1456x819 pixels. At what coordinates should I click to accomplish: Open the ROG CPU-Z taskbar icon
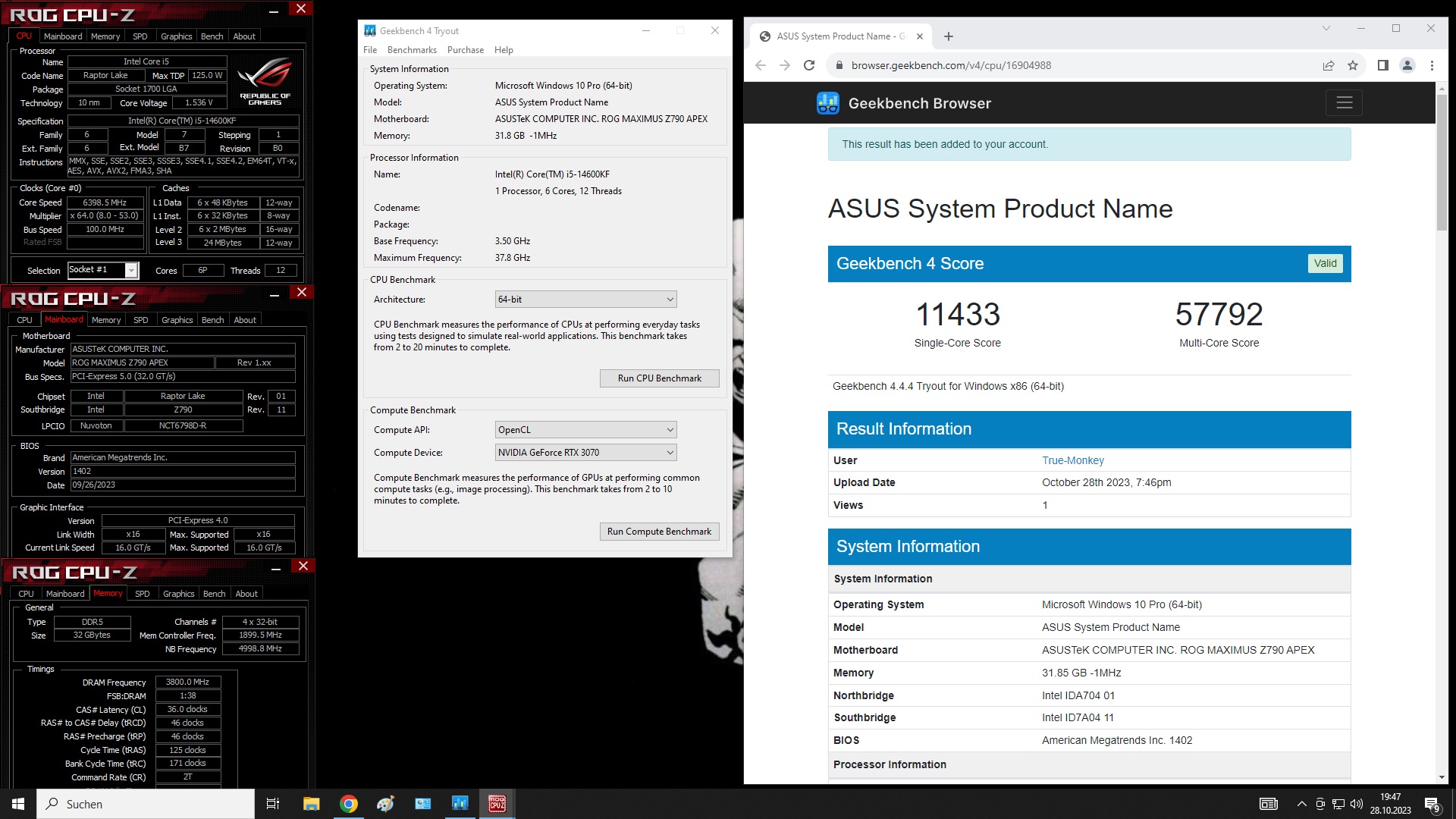497,804
